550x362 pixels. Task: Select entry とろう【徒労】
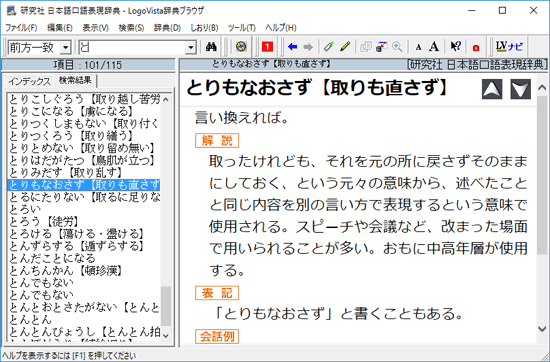(84, 222)
